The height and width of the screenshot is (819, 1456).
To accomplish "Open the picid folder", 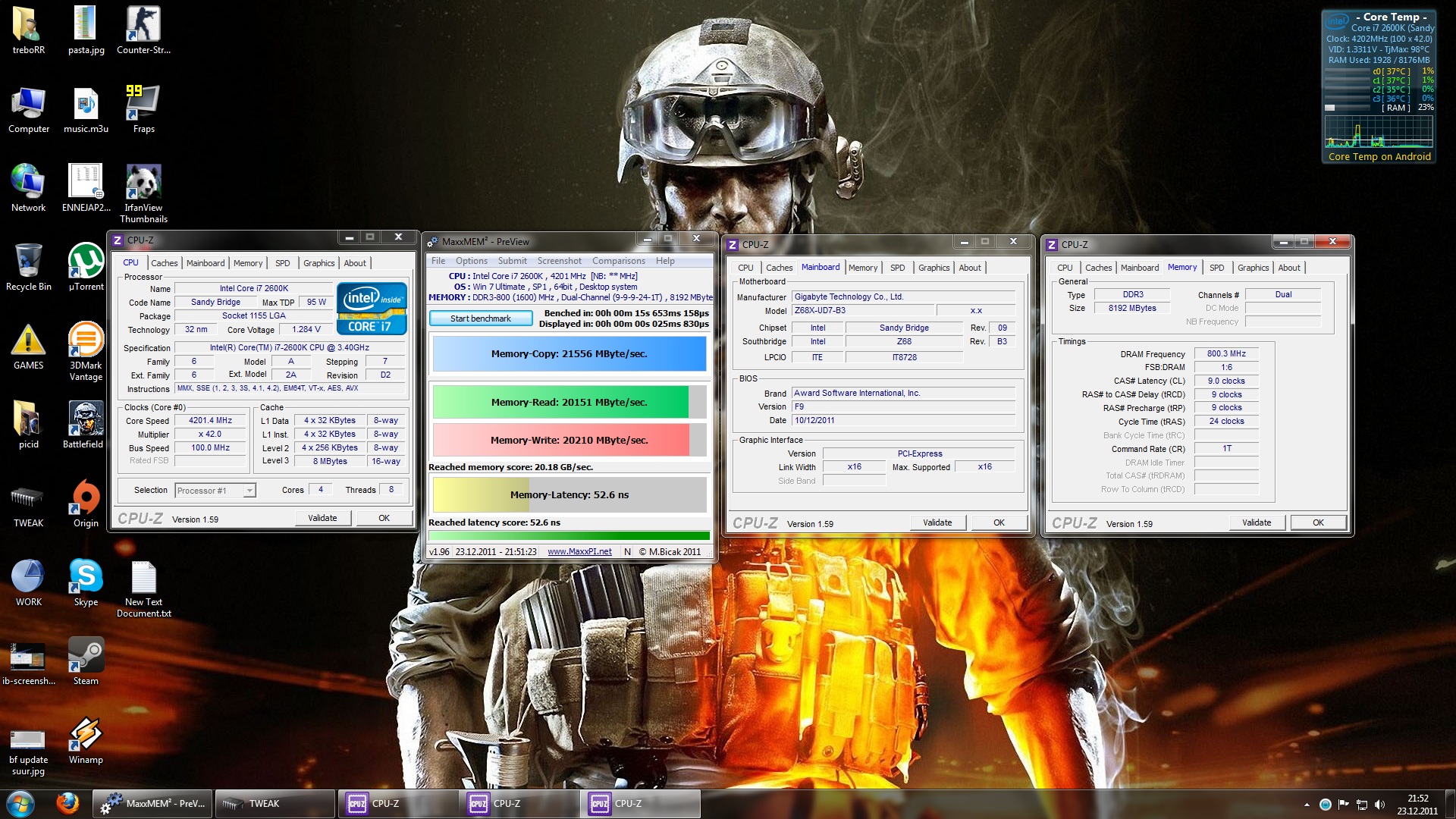I will [x=28, y=425].
